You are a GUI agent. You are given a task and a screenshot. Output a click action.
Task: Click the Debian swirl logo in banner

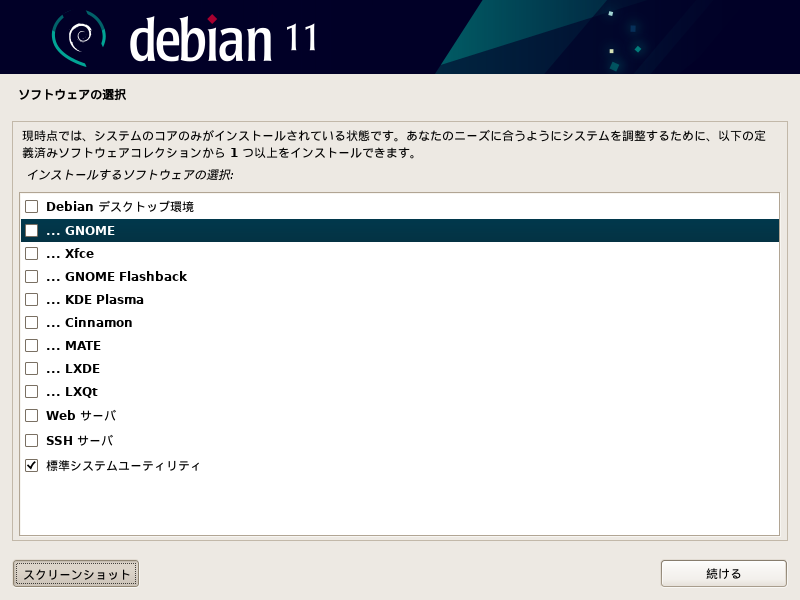(x=79, y=38)
